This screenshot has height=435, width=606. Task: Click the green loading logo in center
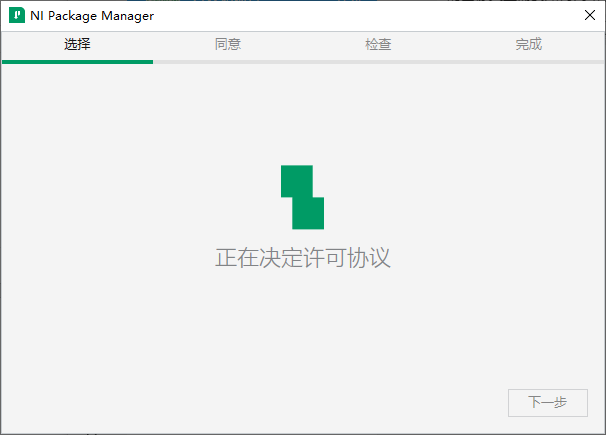pyautogui.click(x=302, y=197)
